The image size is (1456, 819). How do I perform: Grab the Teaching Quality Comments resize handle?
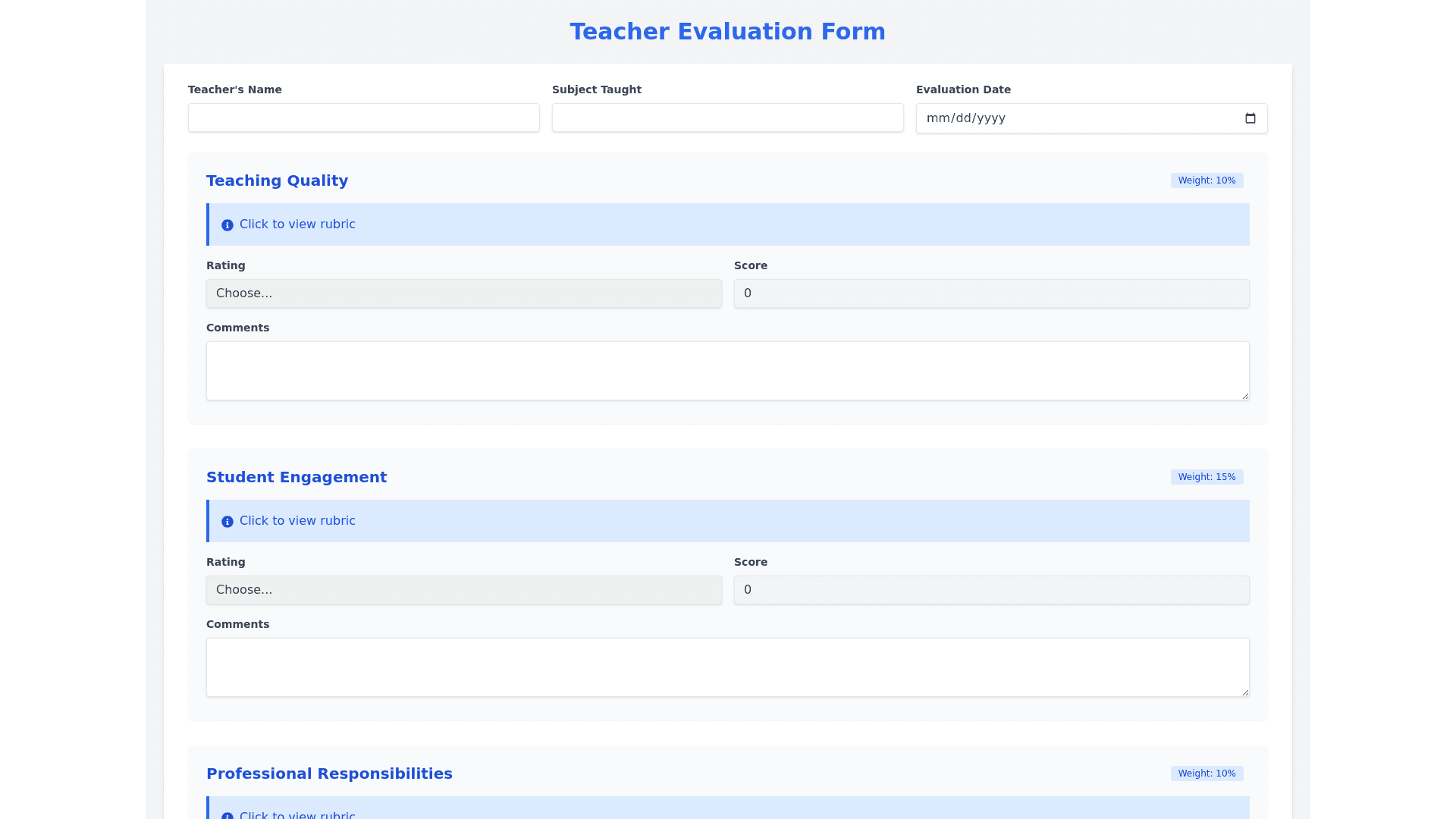[1244, 396]
